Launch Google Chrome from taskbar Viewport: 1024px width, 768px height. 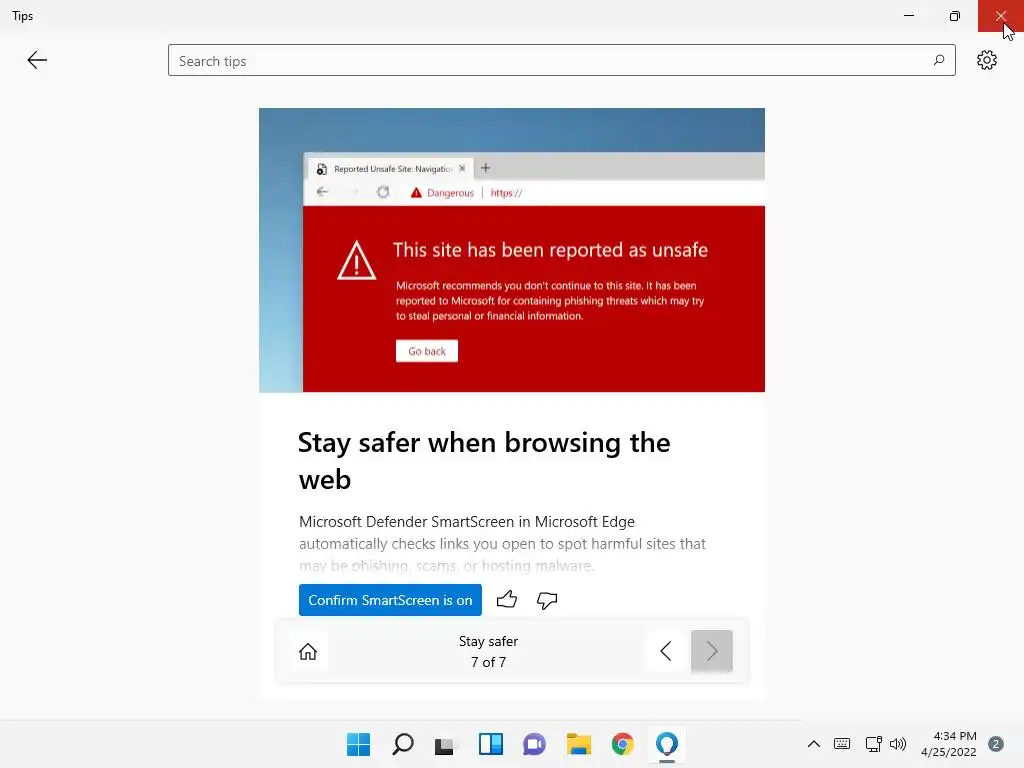tap(622, 744)
